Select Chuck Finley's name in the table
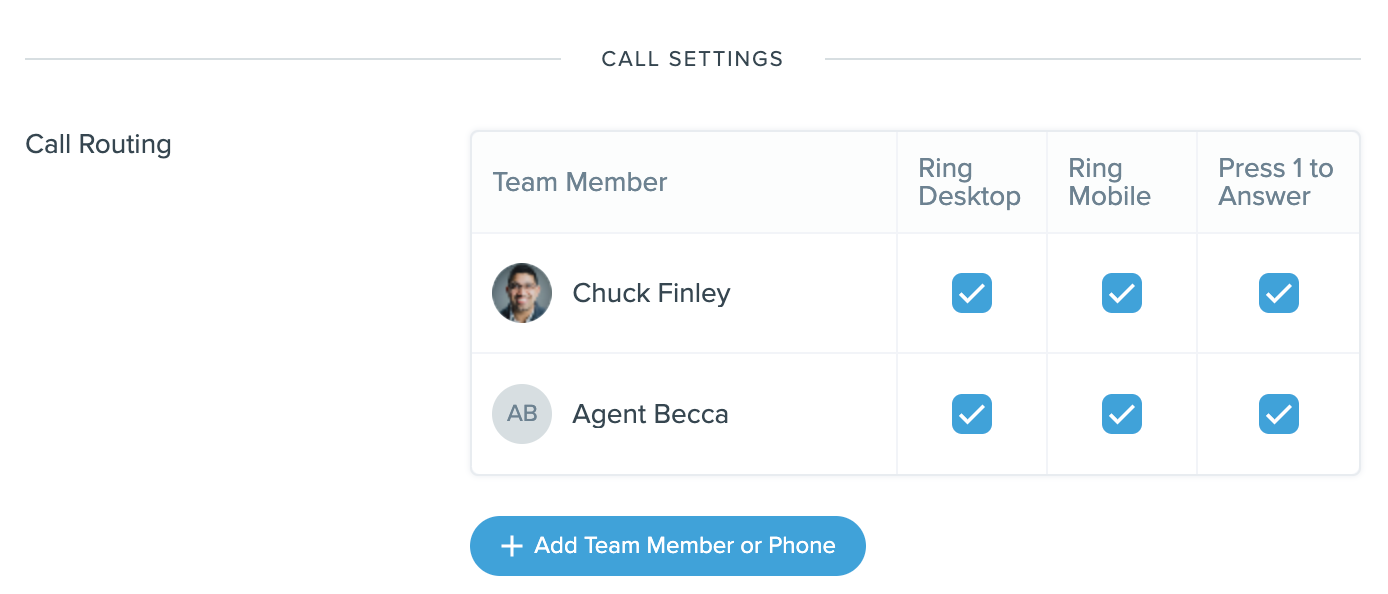This screenshot has height=594, width=1388. point(651,293)
